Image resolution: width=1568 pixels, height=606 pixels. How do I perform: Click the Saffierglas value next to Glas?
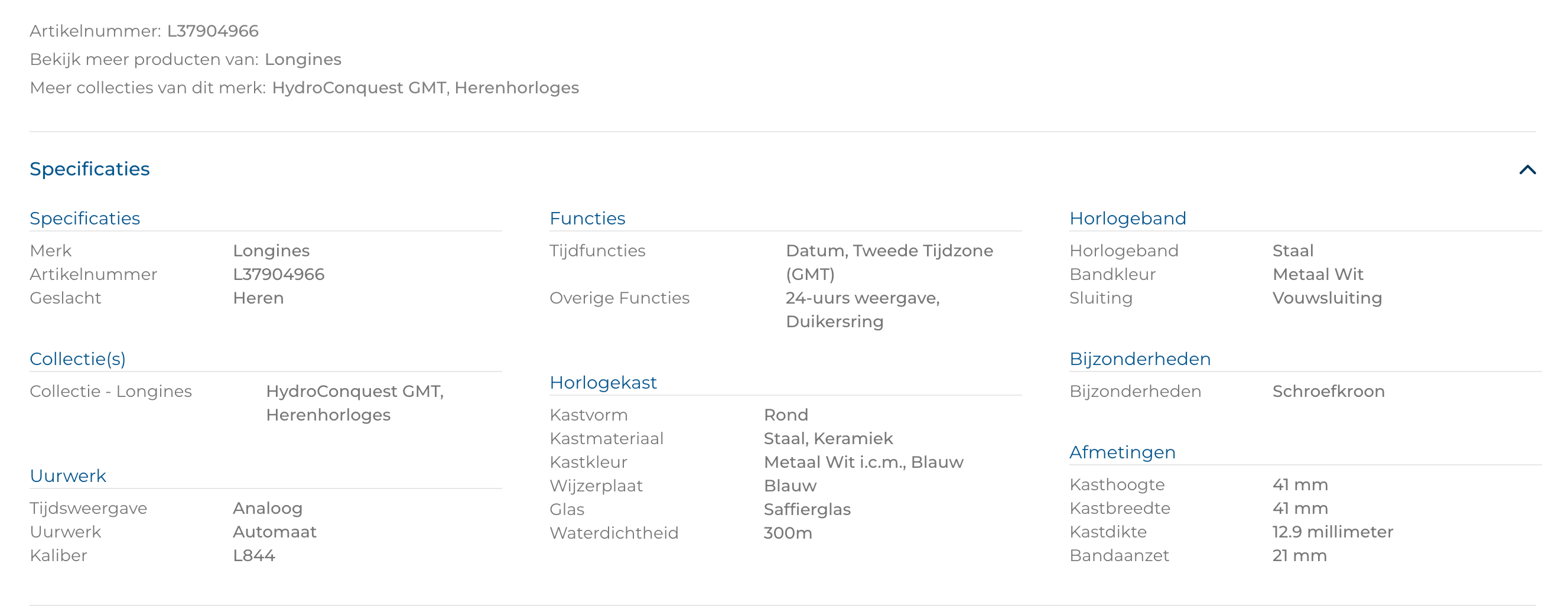click(806, 509)
